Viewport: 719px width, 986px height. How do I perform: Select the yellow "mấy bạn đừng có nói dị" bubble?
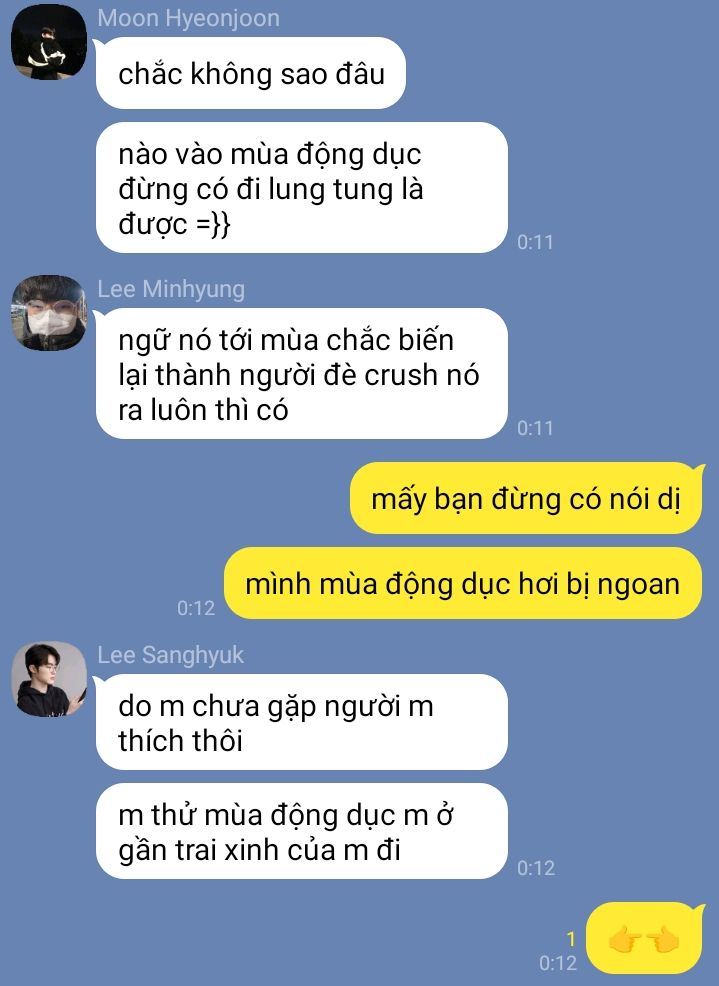coord(526,498)
